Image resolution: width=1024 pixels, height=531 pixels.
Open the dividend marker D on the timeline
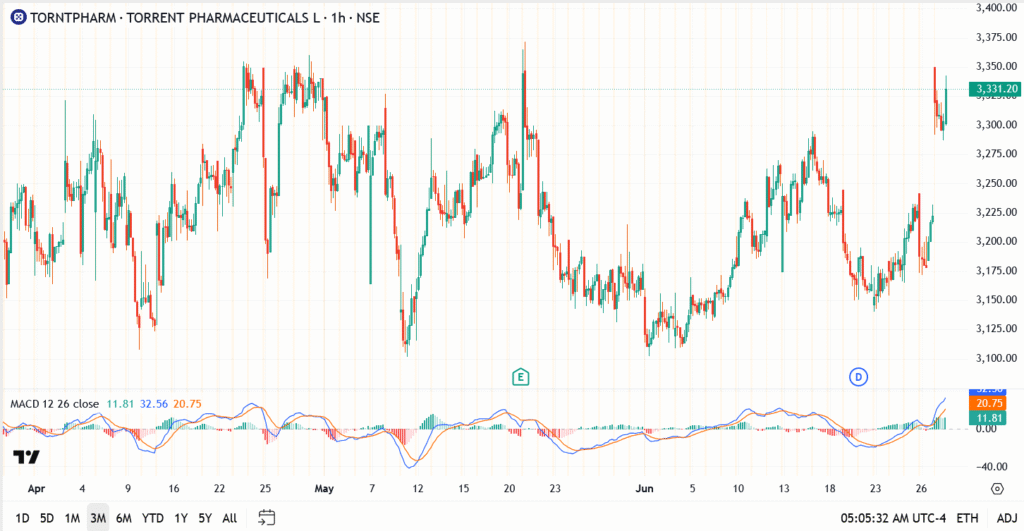[x=858, y=376]
